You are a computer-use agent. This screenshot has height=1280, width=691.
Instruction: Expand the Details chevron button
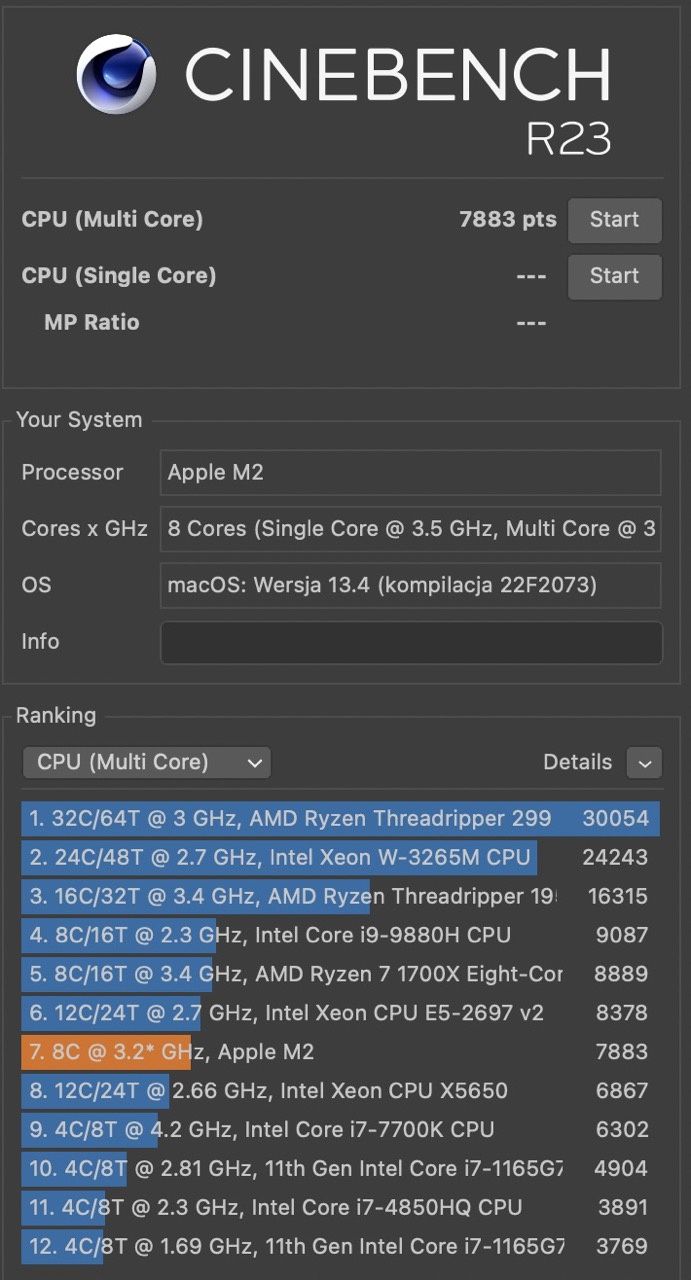tap(644, 763)
